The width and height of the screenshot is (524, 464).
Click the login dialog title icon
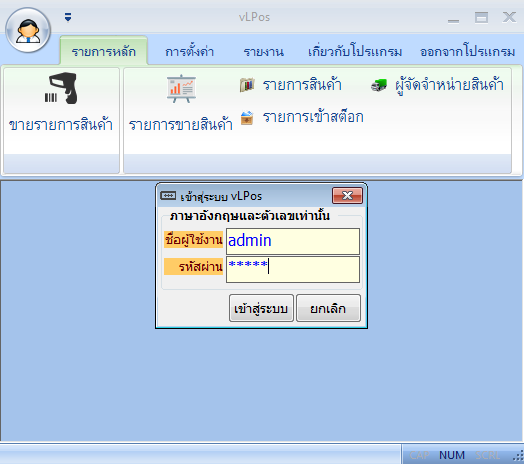pos(168,195)
